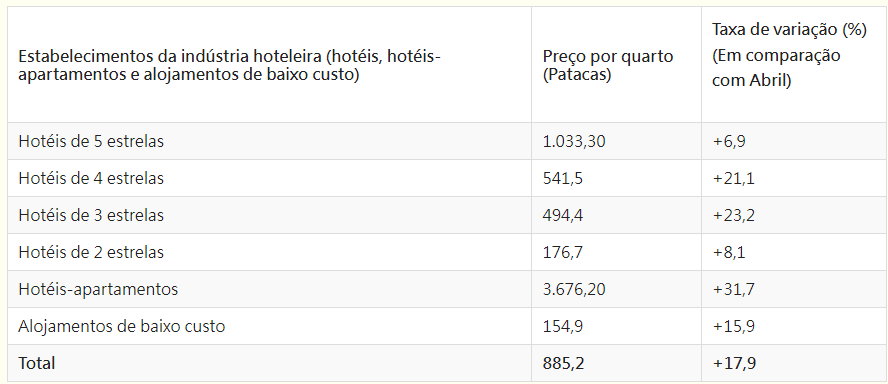Click the +31,7 variation value

point(733,289)
